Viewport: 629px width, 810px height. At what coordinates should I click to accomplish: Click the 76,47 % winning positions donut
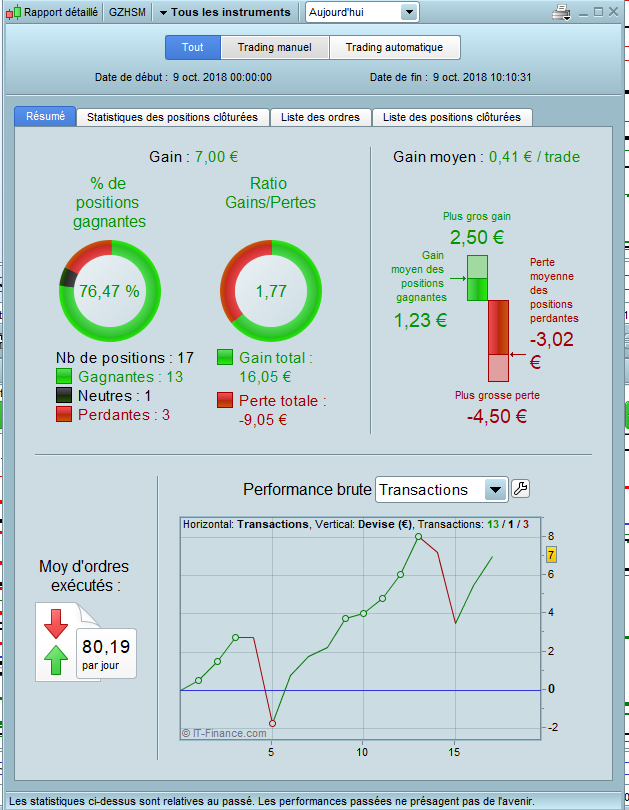click(x=110, y=291)
